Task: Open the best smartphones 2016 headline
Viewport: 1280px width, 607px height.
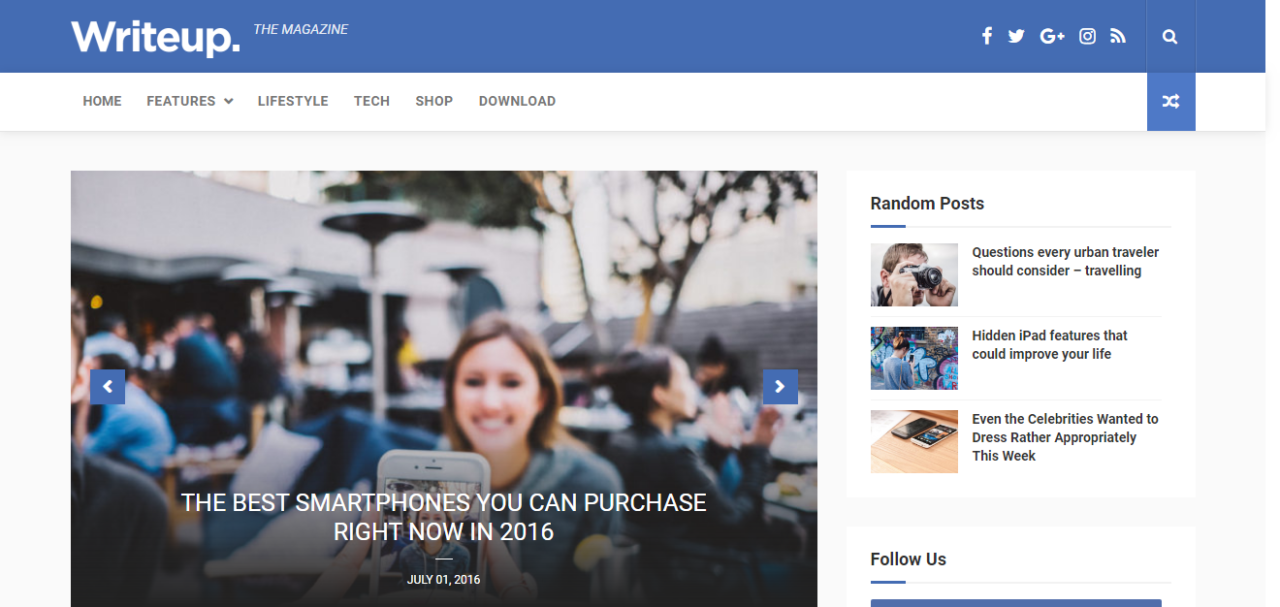Action: coord(444,516)
